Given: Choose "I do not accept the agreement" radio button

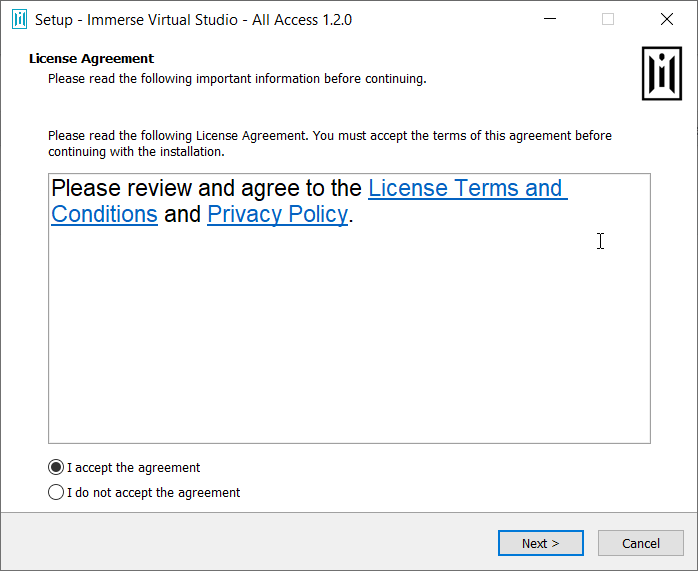Looking at the screenshot, I should click(x=56, y=493).
